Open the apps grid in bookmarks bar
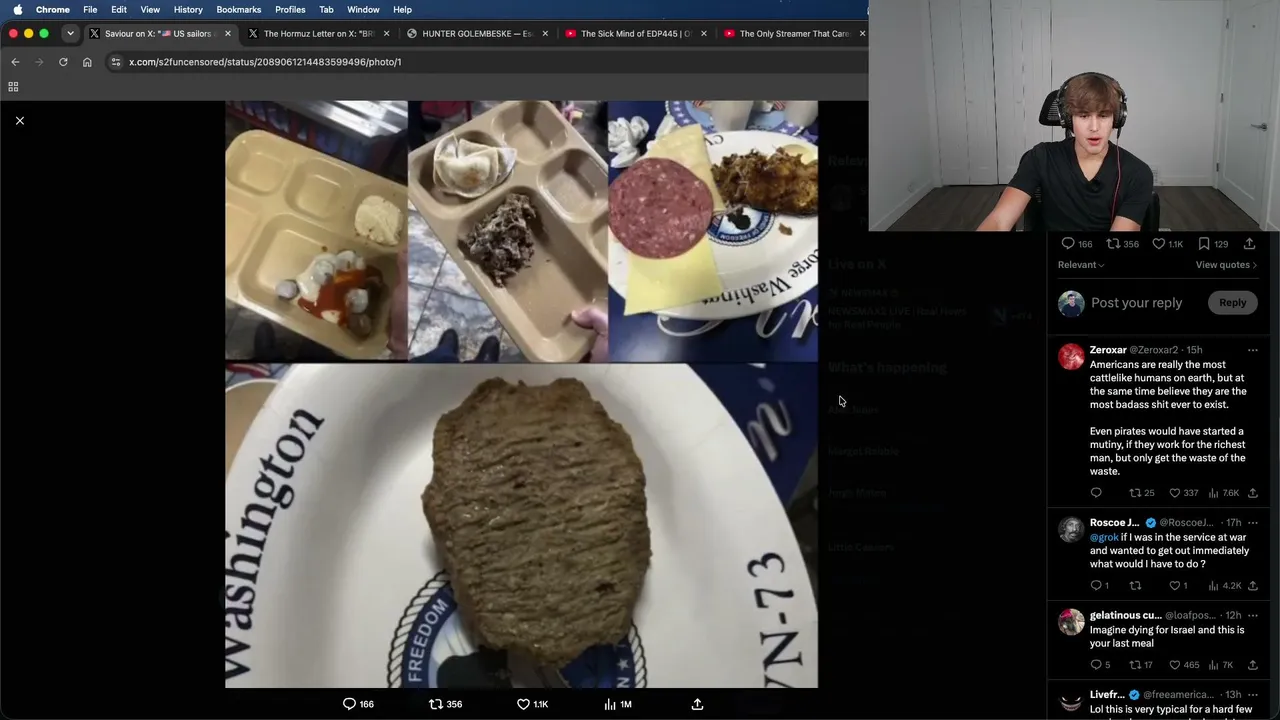 click(14, 87)
